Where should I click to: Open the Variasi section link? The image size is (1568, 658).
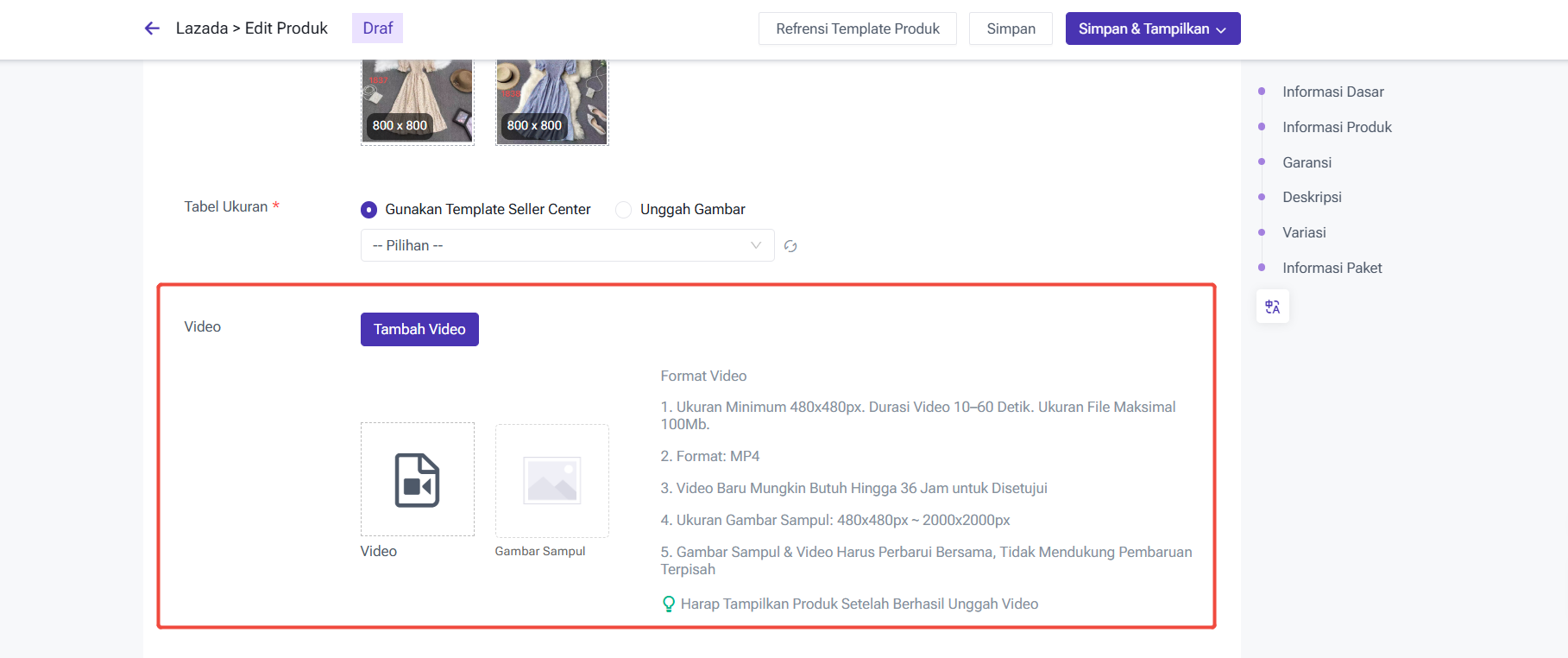point(1304,232)
